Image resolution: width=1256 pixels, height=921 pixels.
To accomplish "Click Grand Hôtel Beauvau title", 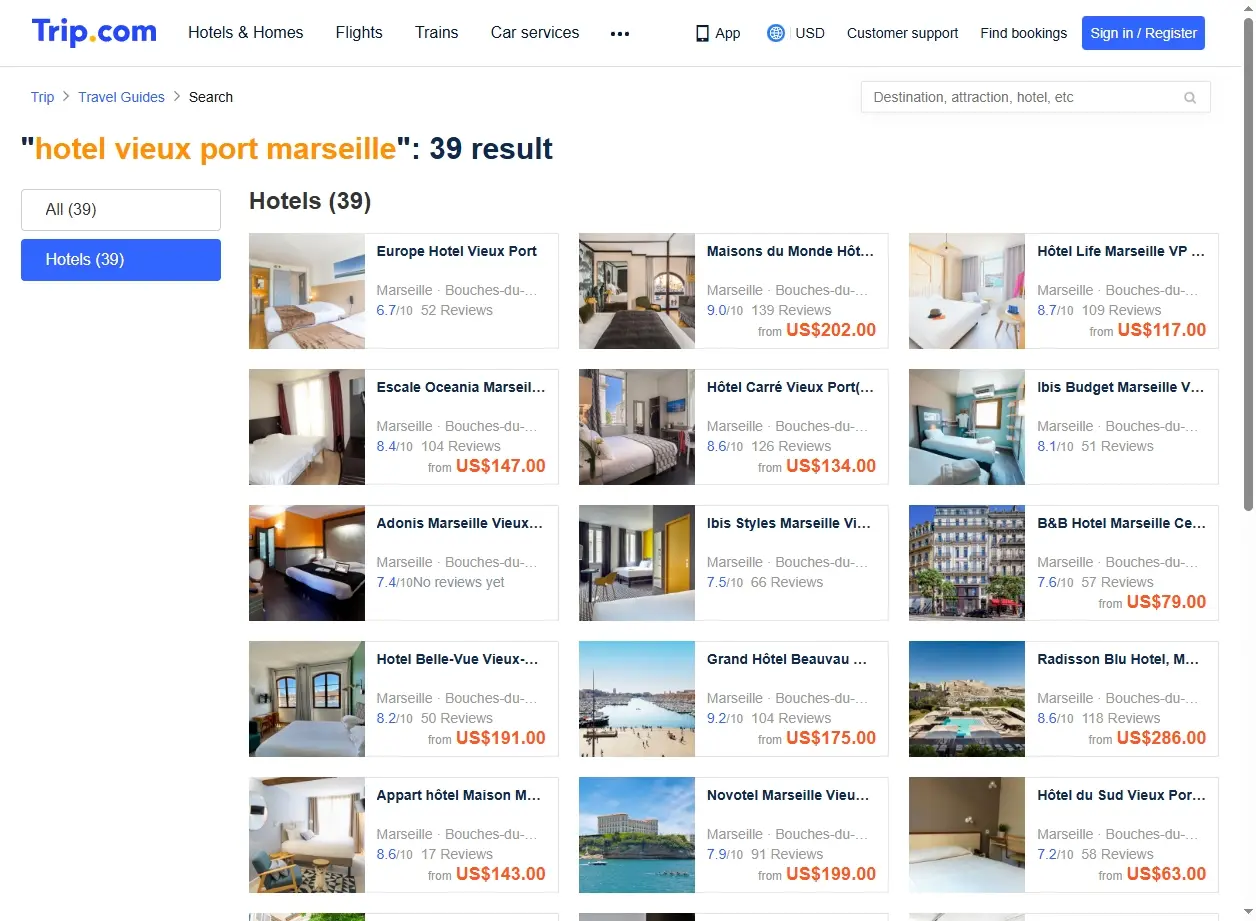I will coord(787,660).
